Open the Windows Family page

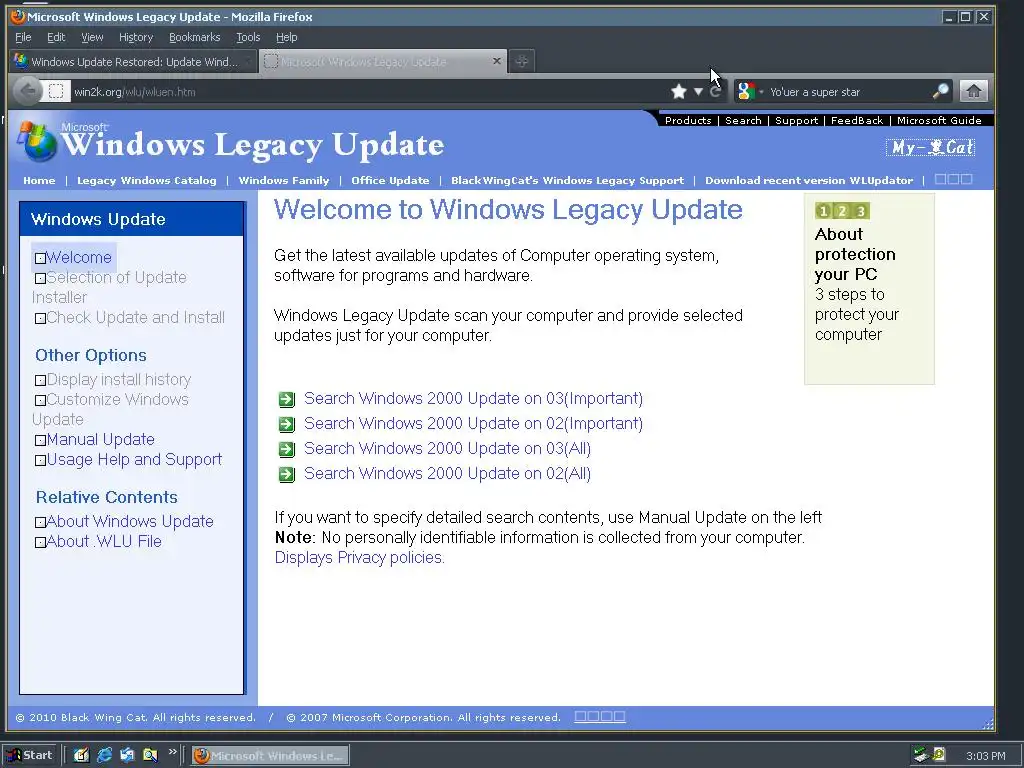(283, 180)
